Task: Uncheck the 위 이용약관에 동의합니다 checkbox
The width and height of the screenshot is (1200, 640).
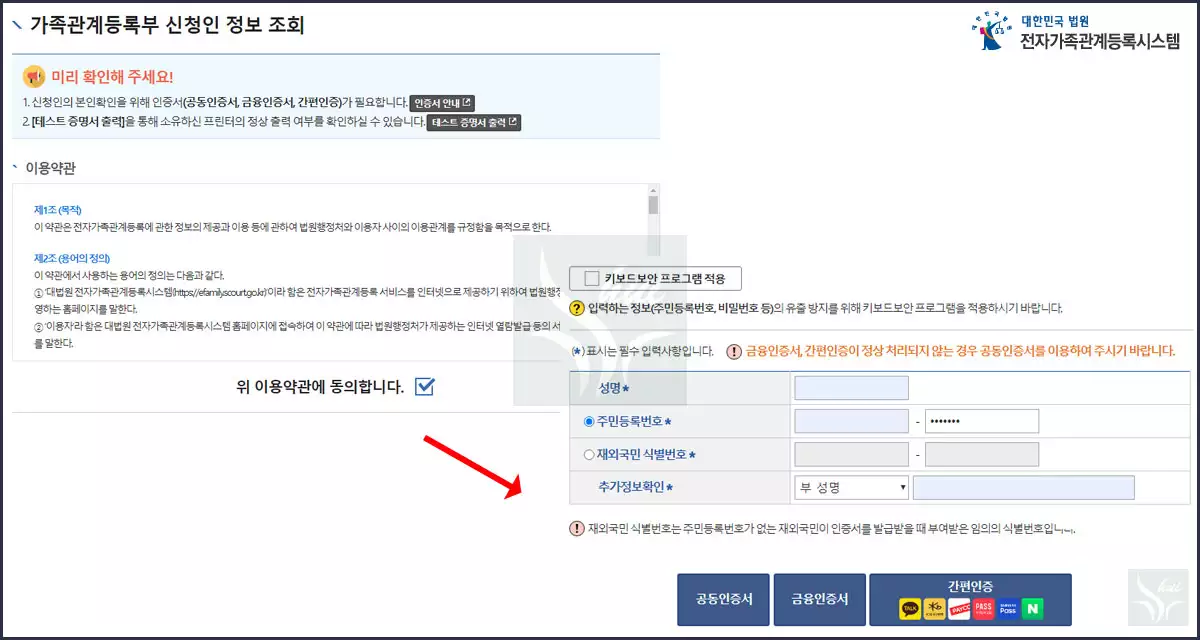Action: pyautogui.click(x=424, y=387)
